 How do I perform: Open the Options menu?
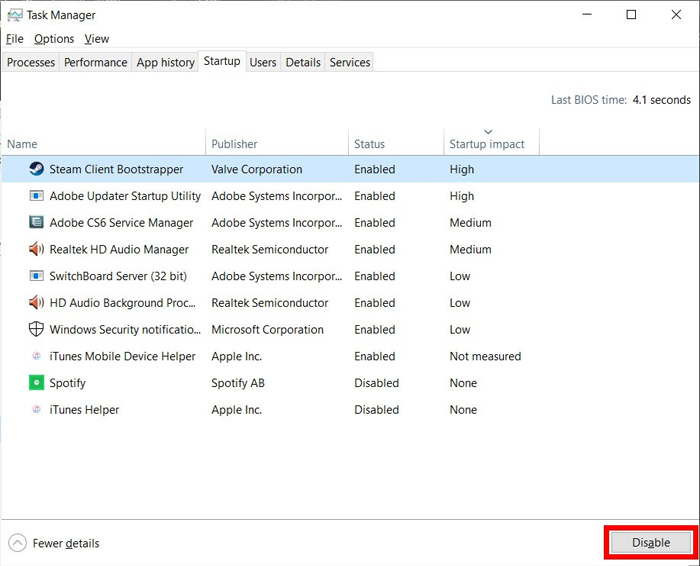click(54, 39)
